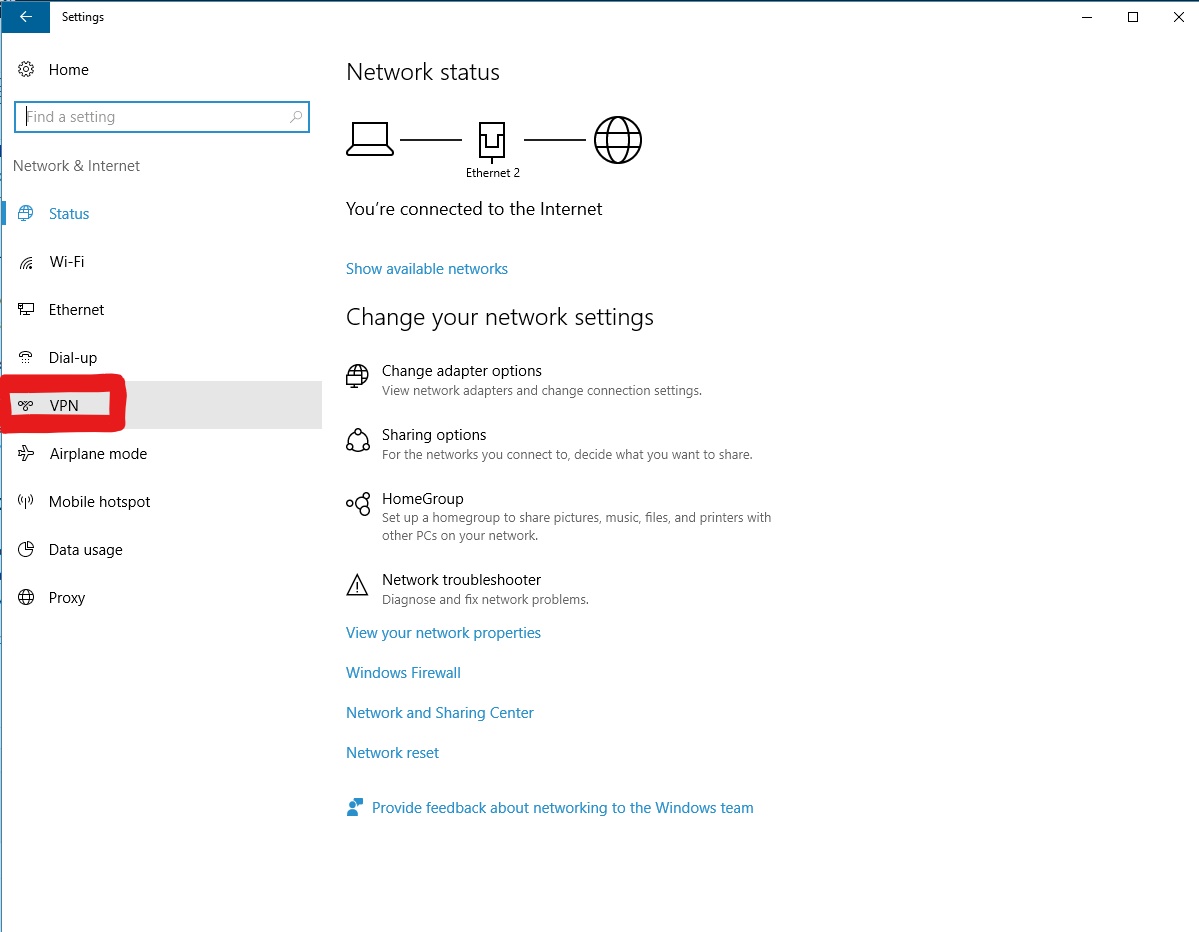
Task: Return to Settings Home
Action: click(68, 69)
